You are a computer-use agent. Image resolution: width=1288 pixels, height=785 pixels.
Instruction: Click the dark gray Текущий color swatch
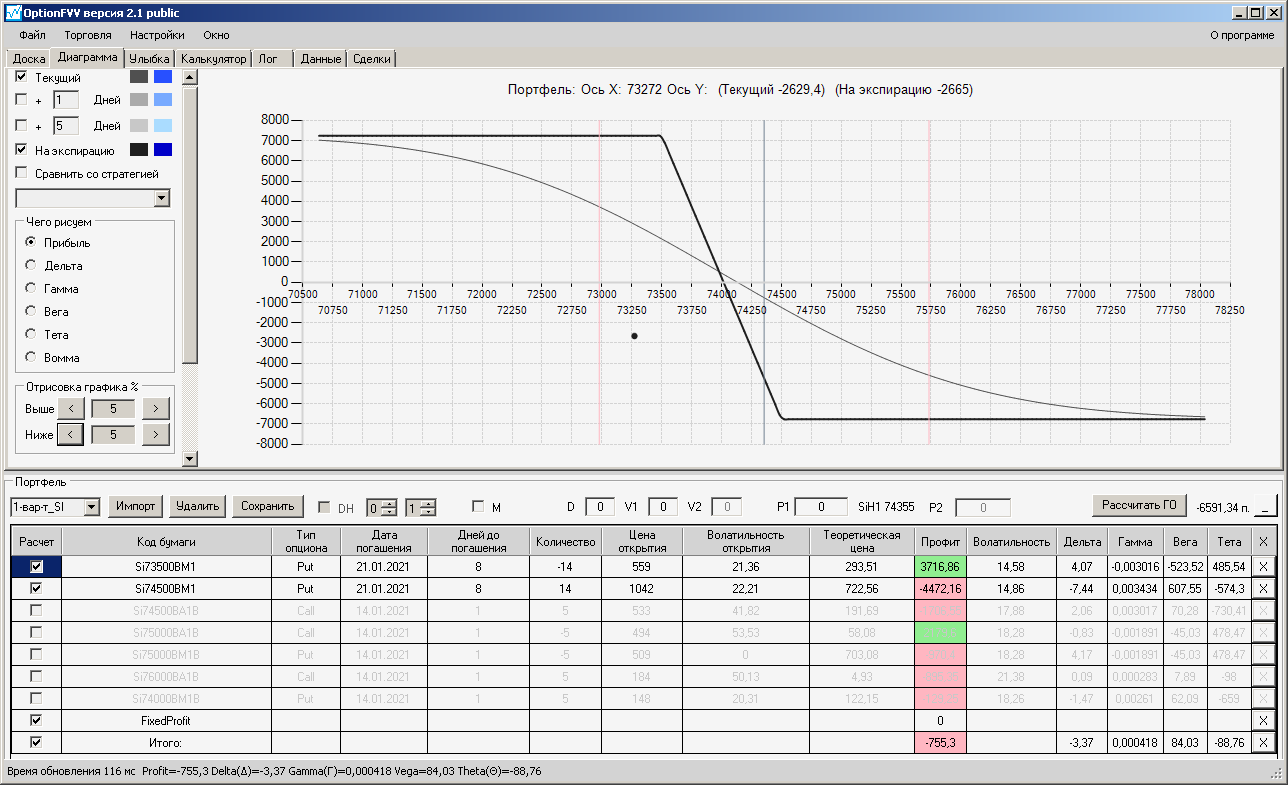click(139, 77)
